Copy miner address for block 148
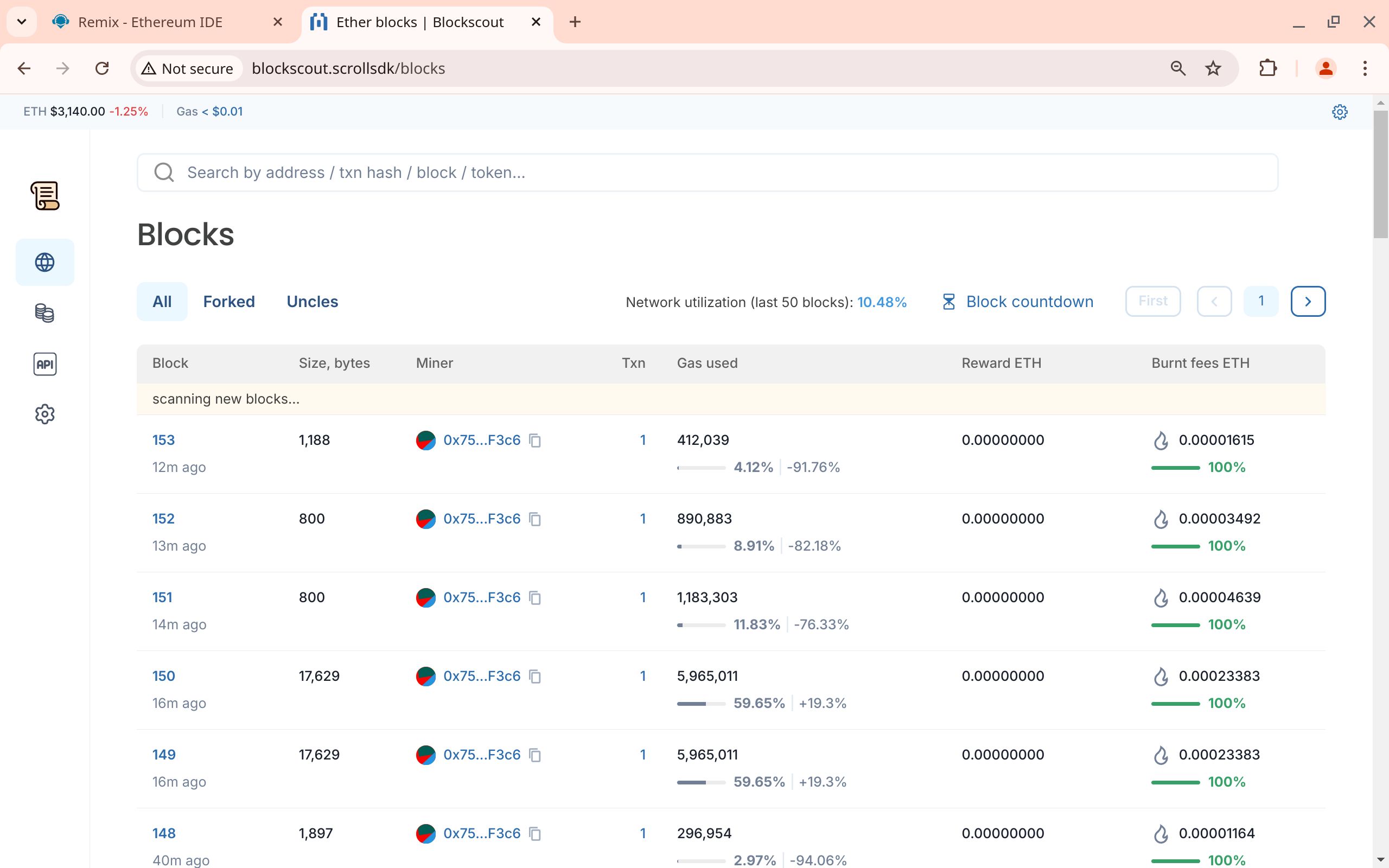 click(x=535, y=834)
